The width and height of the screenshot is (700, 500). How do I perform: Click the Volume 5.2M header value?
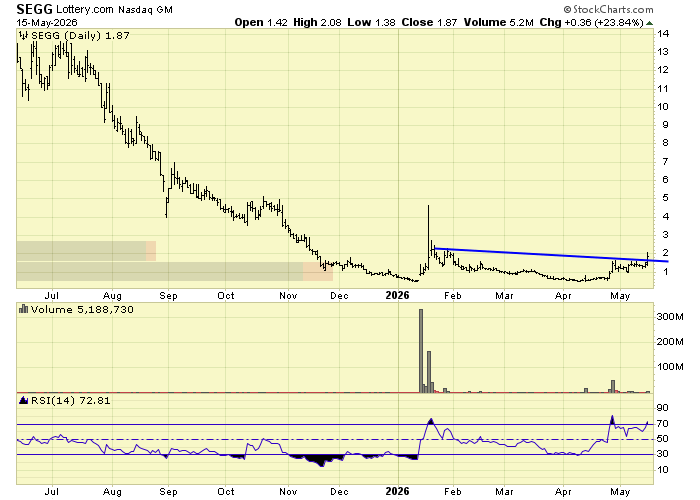[x=499, y=22]
